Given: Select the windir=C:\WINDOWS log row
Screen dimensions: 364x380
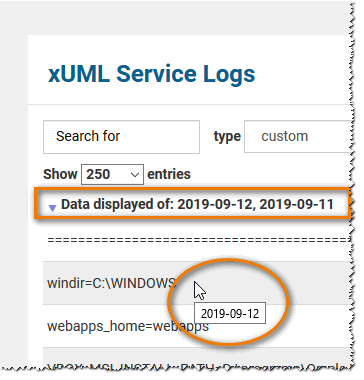Looking at the screenshot, I should [197, 283].
